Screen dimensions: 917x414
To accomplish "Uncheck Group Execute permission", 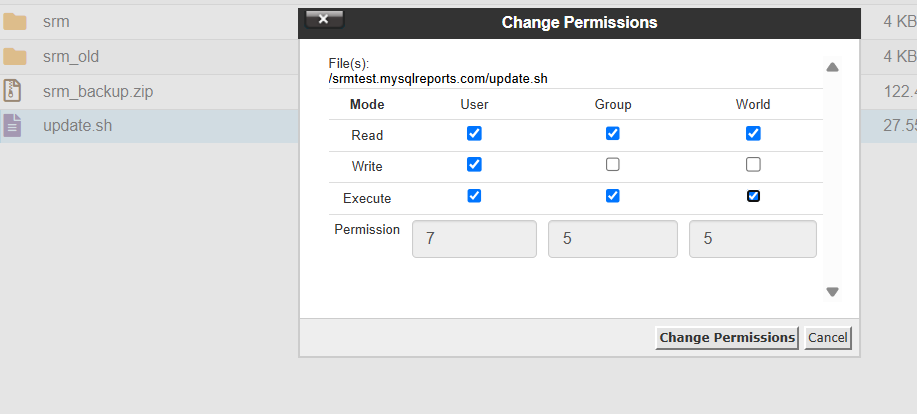I will [612, 196].
